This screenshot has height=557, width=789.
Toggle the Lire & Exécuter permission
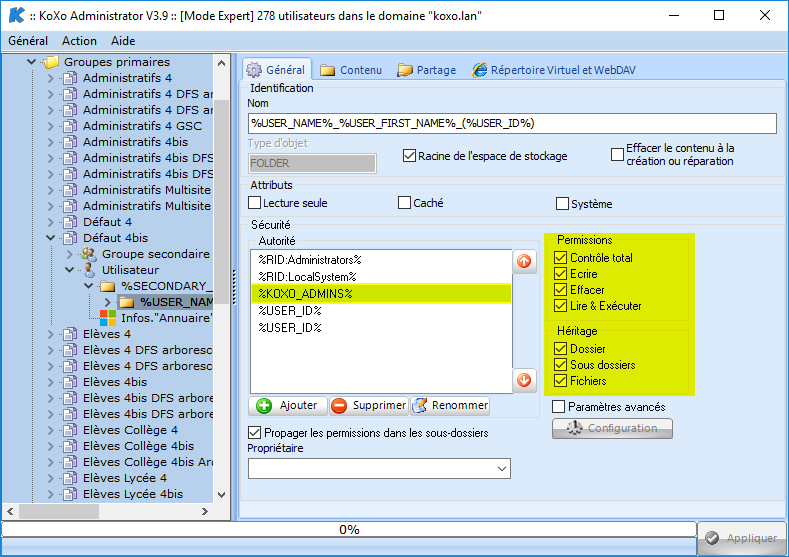[x=560, y=306]
